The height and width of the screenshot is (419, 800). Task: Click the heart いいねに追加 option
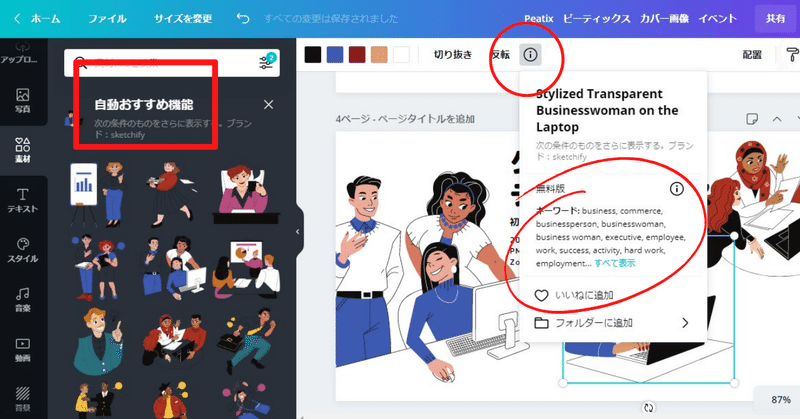click(x=574, y=295)
